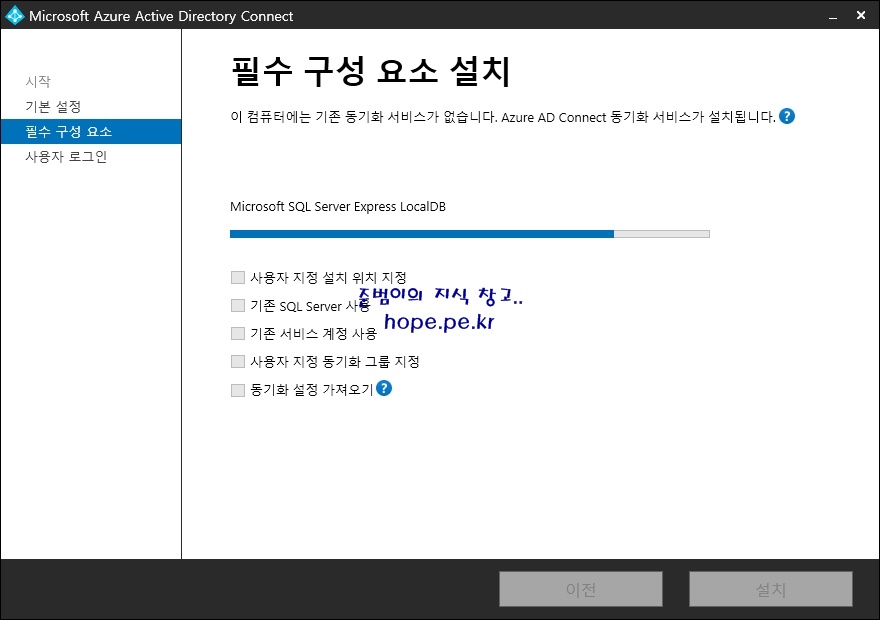Check 동기화 설정 가져오기 checkbox

click(x=237, y=390)
